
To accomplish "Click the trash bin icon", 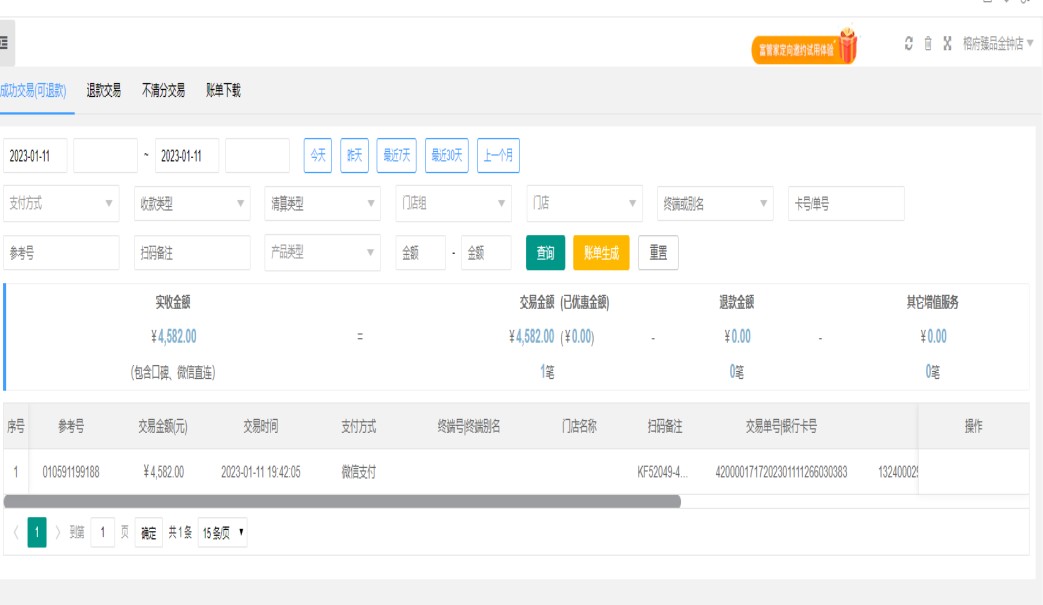I will [x=928, y=44].
